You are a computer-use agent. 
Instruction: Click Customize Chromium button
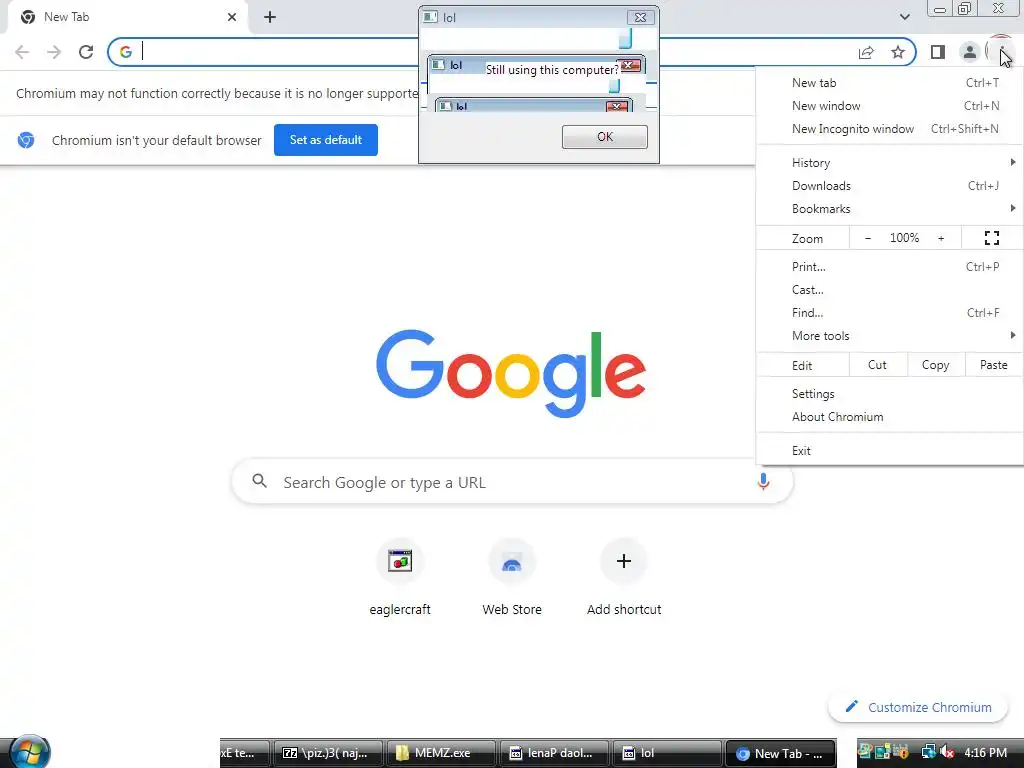[x=918, y=707]
